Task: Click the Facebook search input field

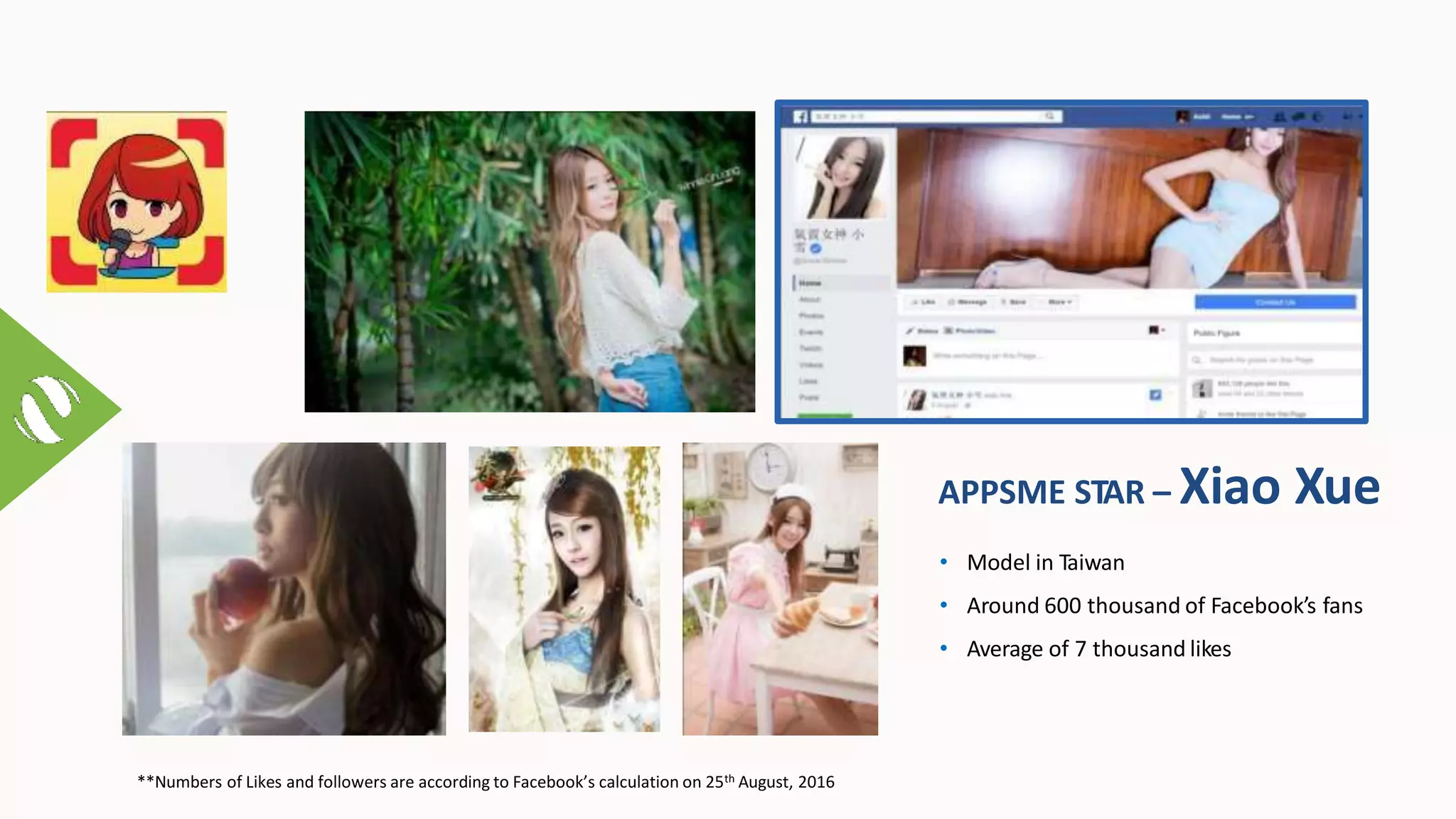Action: 924,116
